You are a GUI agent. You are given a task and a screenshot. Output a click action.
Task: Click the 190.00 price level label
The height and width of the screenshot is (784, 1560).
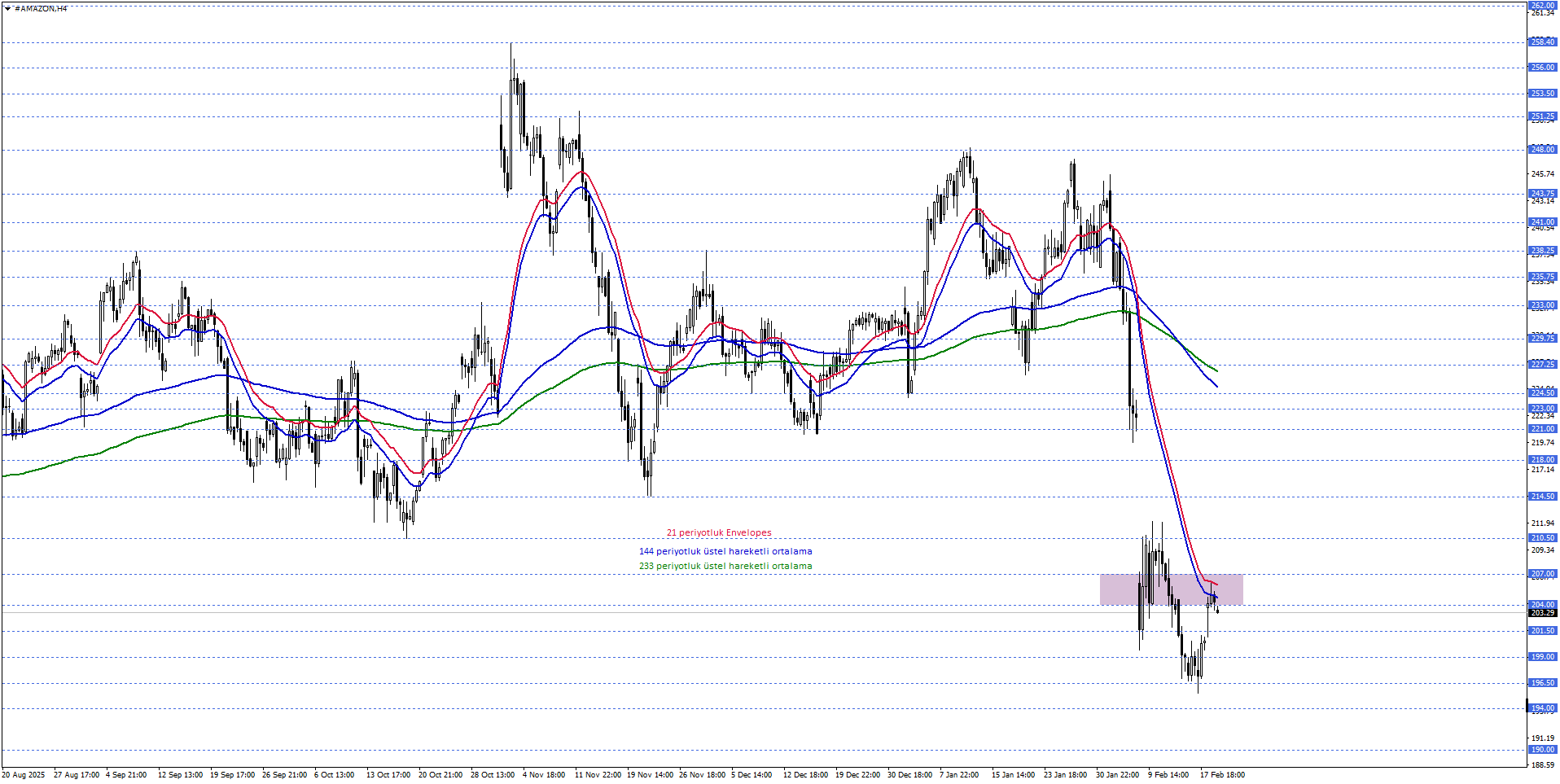pyautogui.click(x=1542, y=750)
